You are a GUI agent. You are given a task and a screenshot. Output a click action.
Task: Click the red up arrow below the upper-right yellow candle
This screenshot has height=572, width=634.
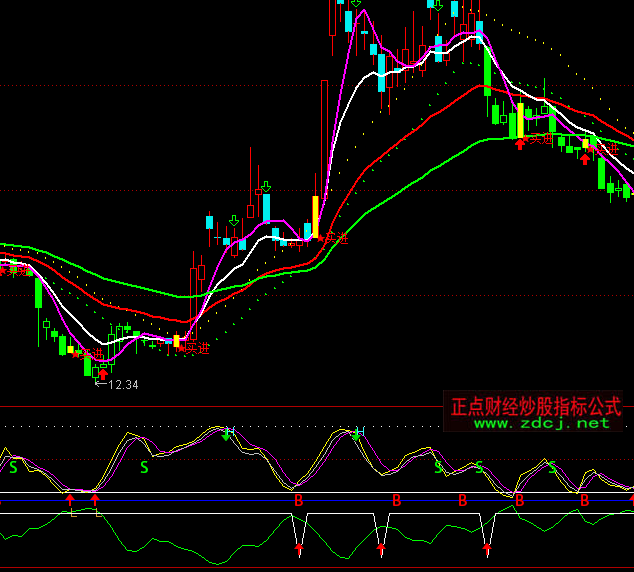click(520, 144)
